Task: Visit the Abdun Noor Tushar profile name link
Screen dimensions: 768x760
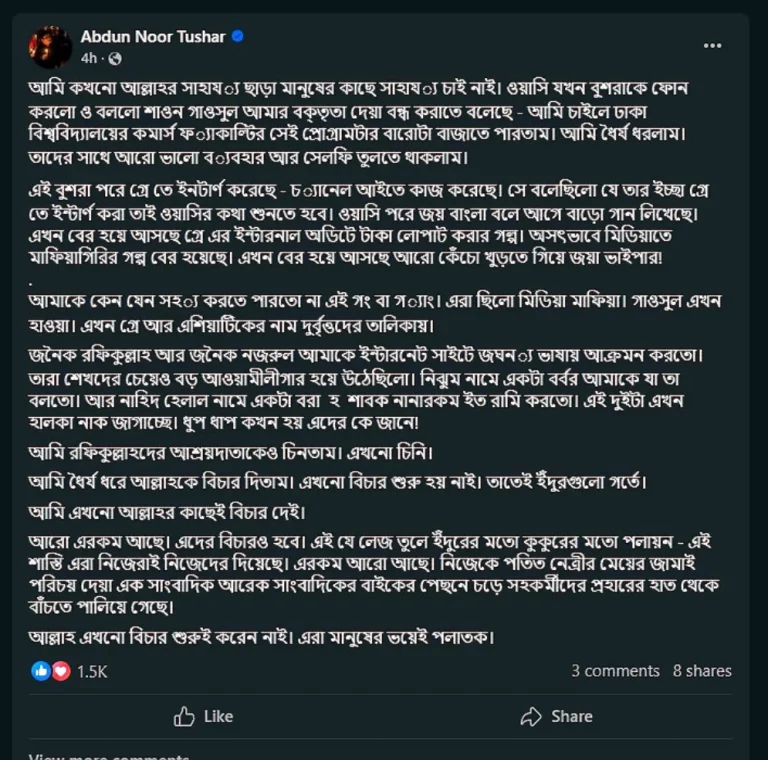Action: (153, 37)
